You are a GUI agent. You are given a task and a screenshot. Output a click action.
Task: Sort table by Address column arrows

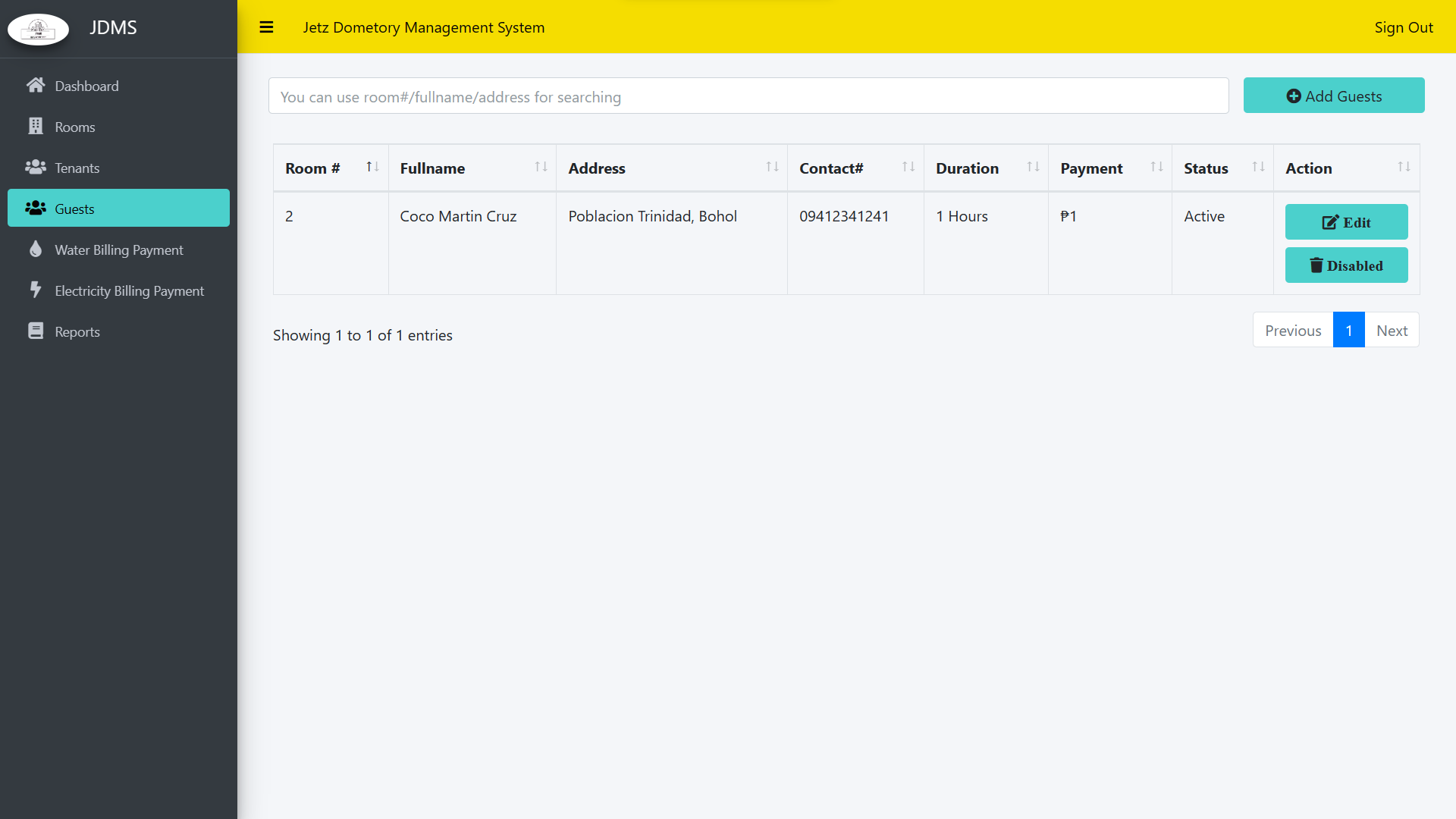(x=772, y=167)
